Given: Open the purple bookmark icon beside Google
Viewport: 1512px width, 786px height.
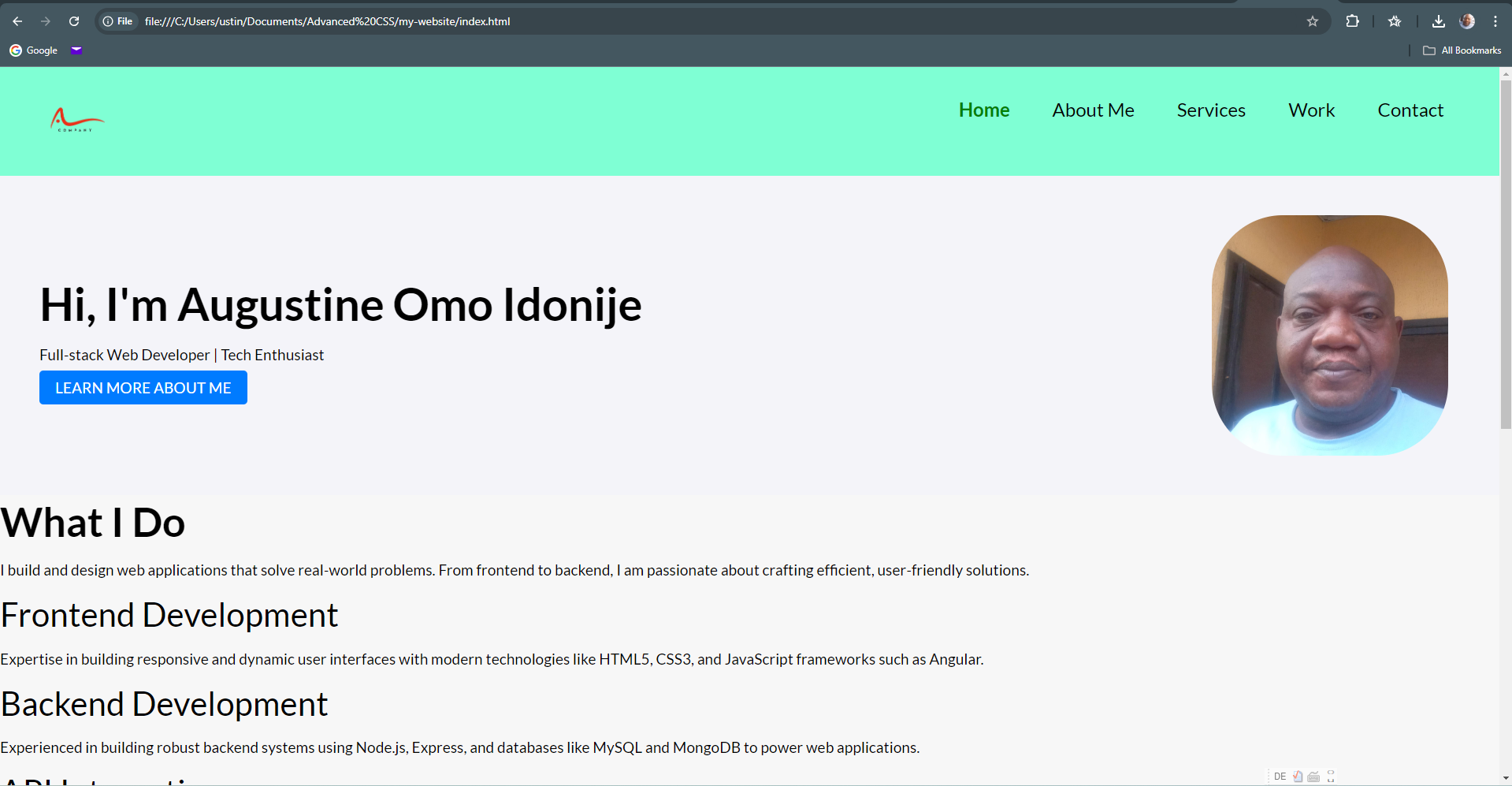Looking at the screenshot, I should click(x=76, y=50).
